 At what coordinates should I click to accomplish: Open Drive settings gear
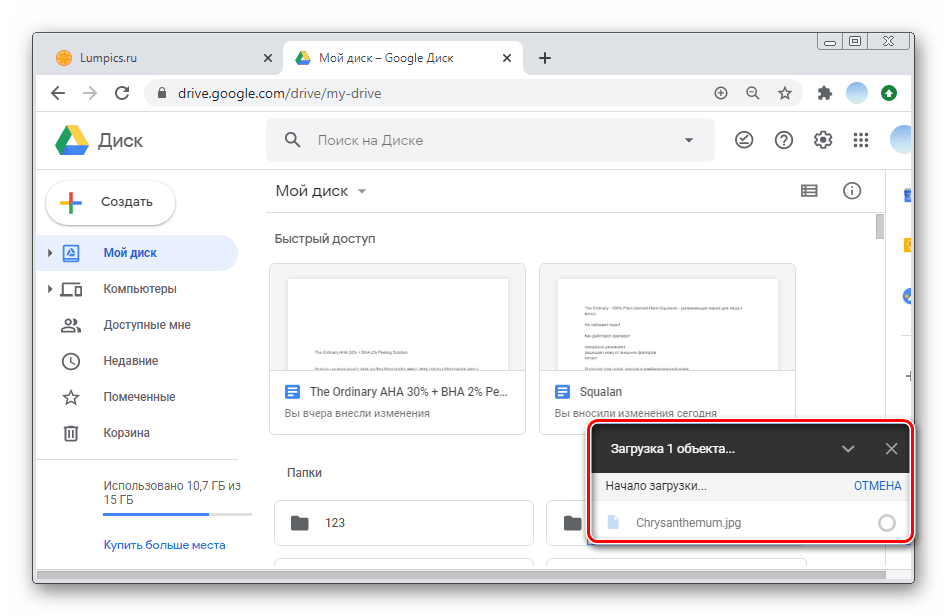tap(823, 140)
